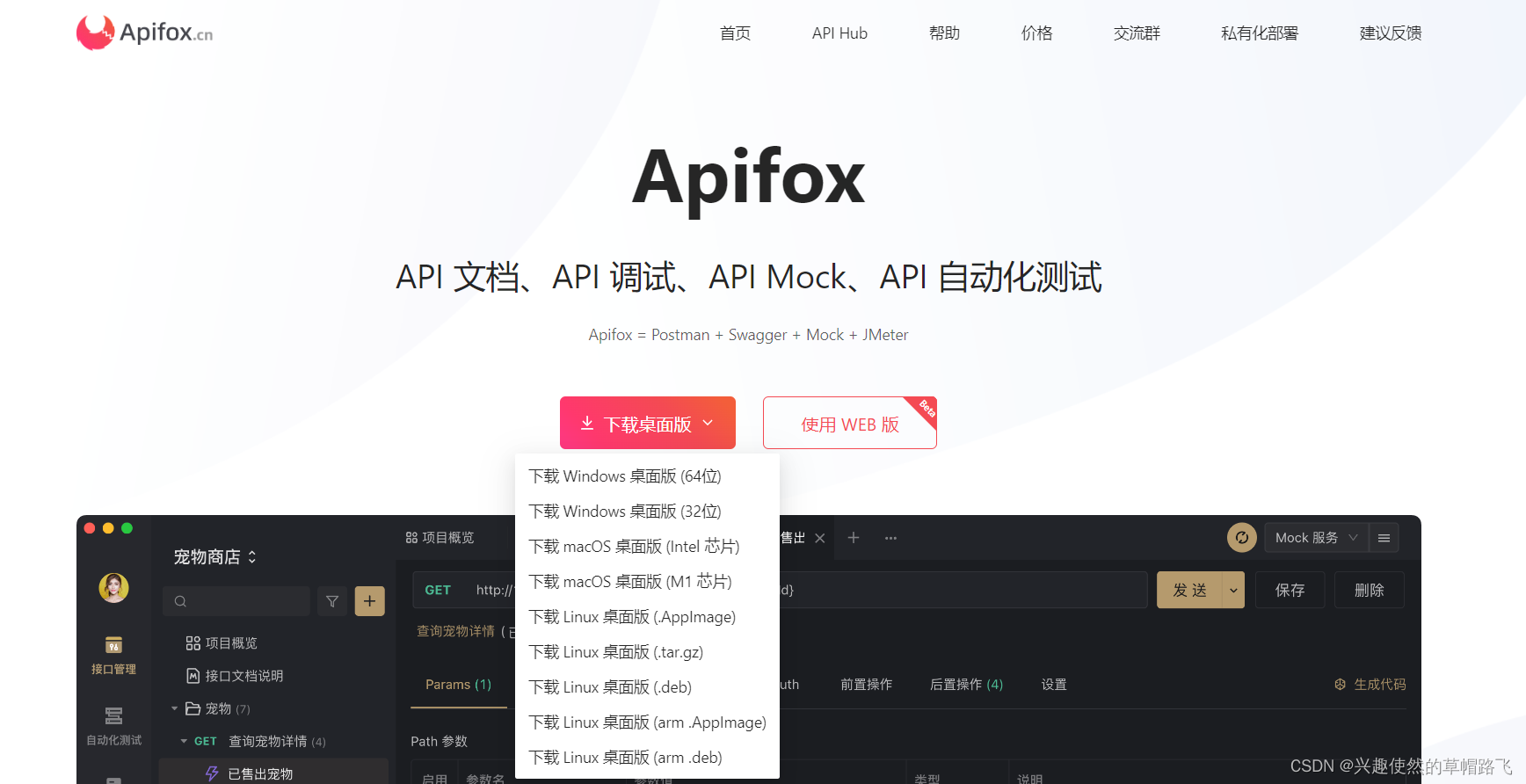
Task: Click the Apifox fox logo icon
Action: click(x=95, y=33)
